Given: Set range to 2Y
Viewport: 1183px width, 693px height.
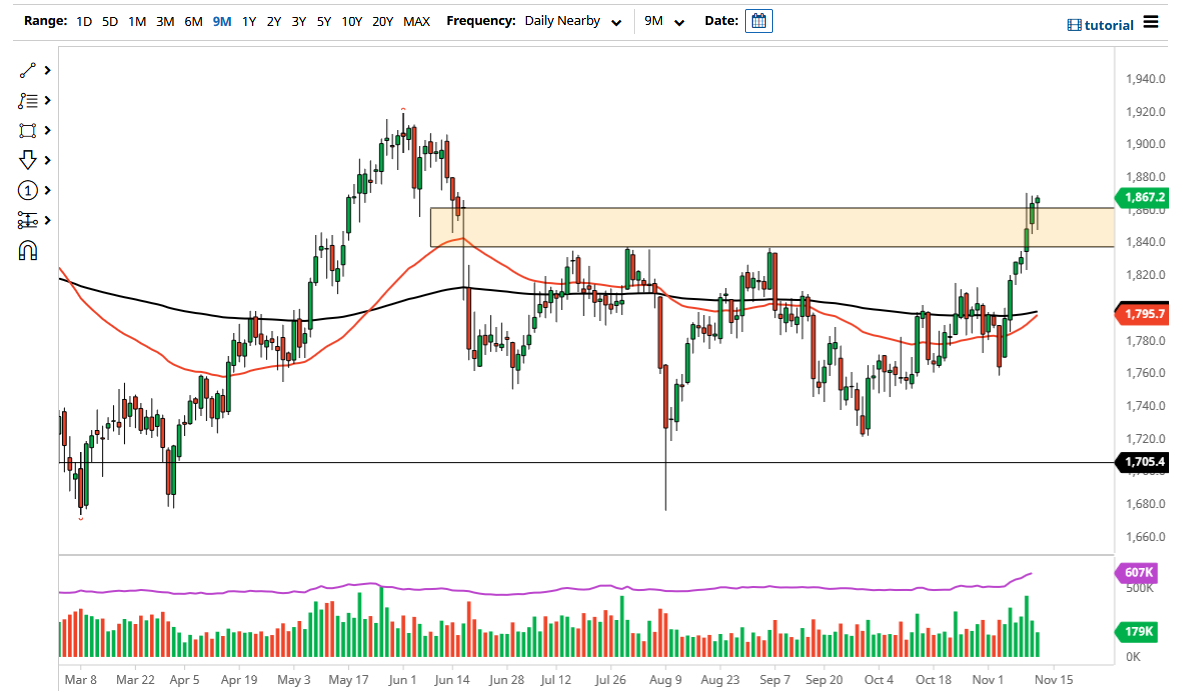Looking at the screenshot, I should pos(274,21).
